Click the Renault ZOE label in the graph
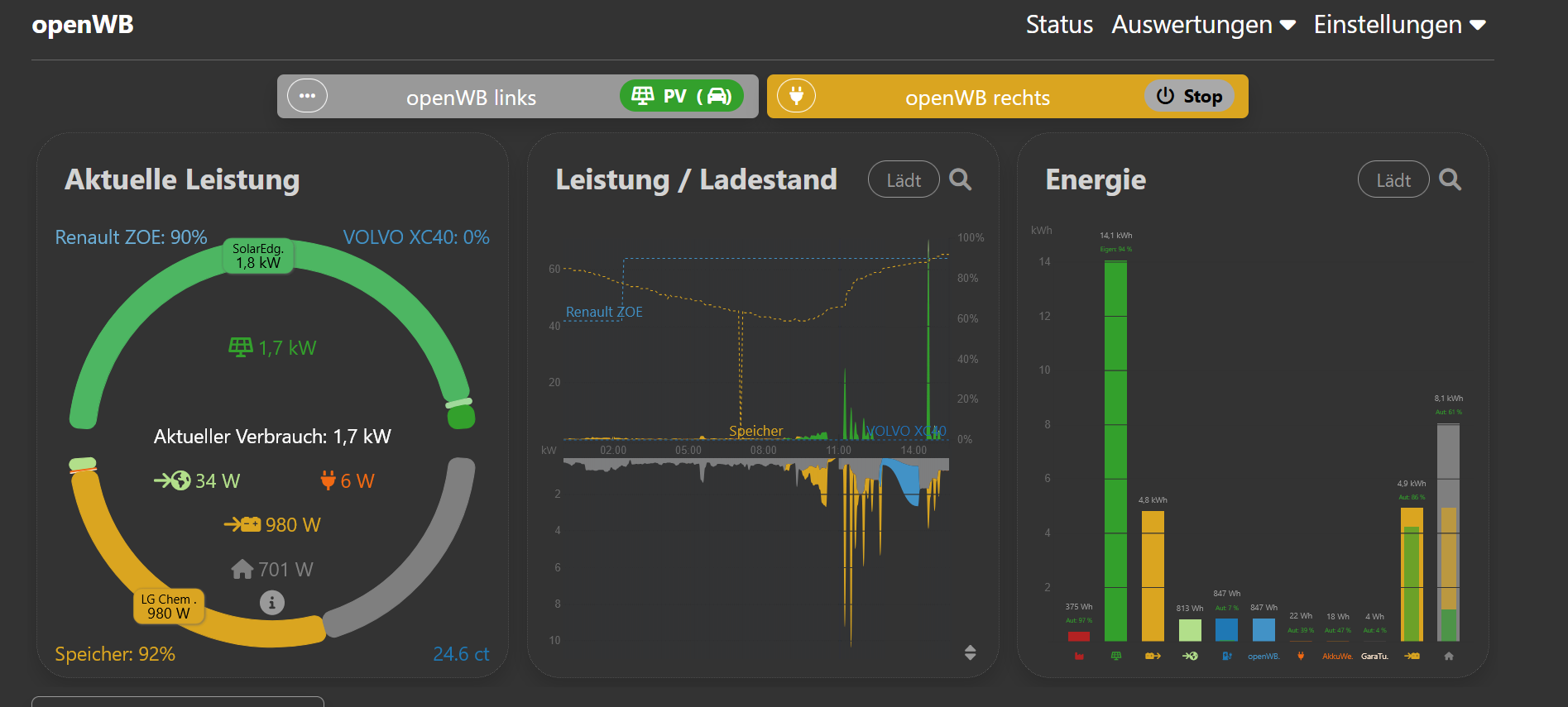This screenshot has height=707, width=1568. [604, 312]
